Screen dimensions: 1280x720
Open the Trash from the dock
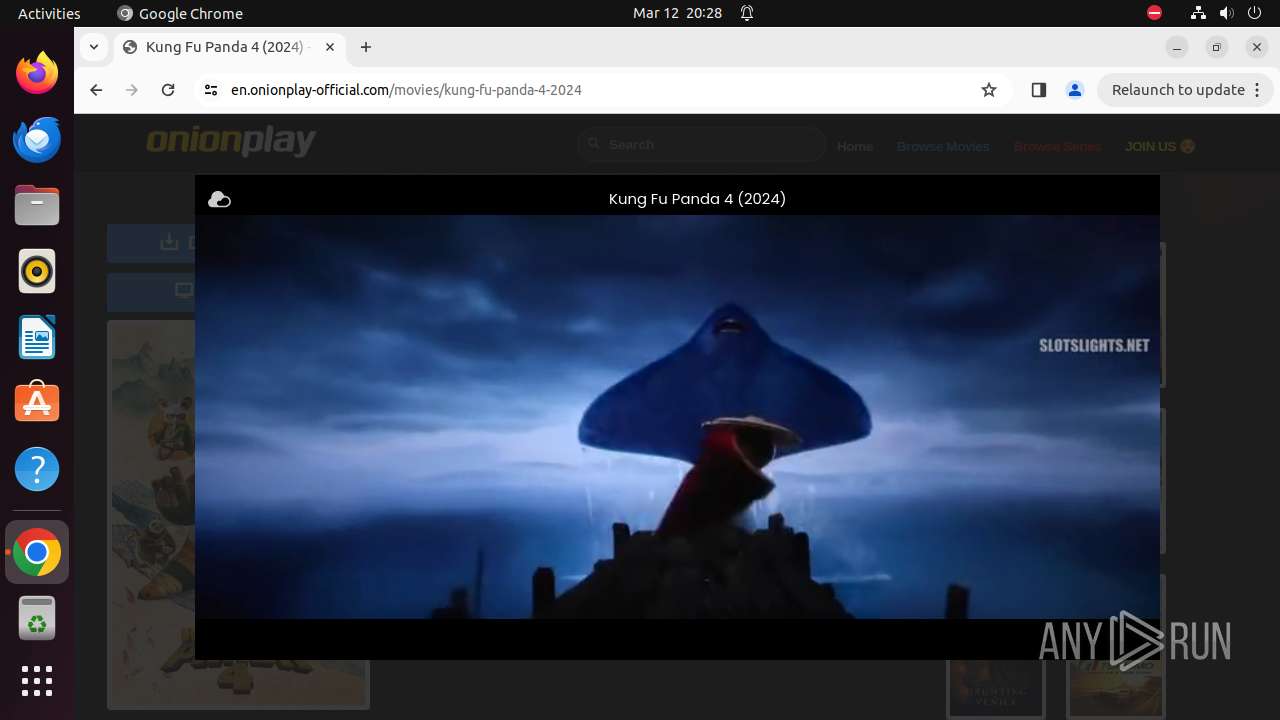pos(37,618)
